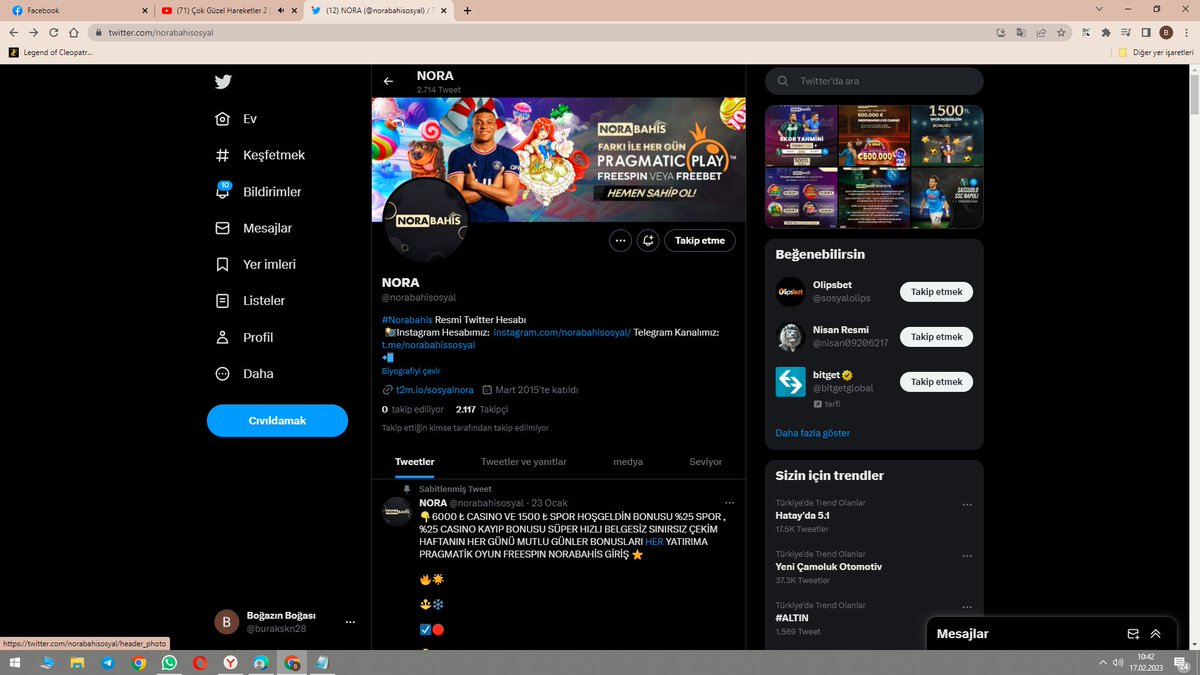
Task: Open bitget suggested account
Action: click(826, 375)
